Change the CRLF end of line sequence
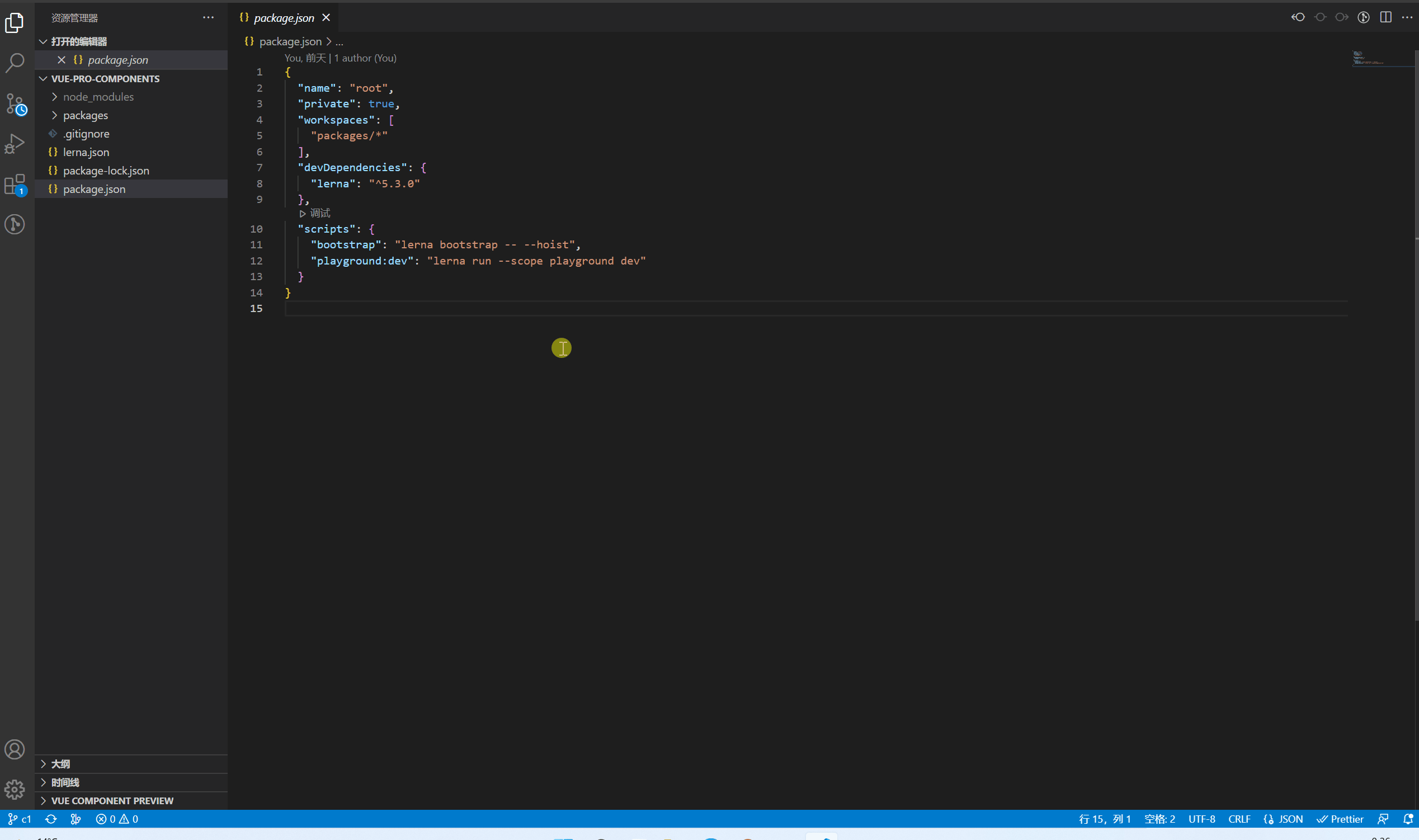This screenshot has height=840, width=1419. pyautogui.click(x=1239, y=819)
